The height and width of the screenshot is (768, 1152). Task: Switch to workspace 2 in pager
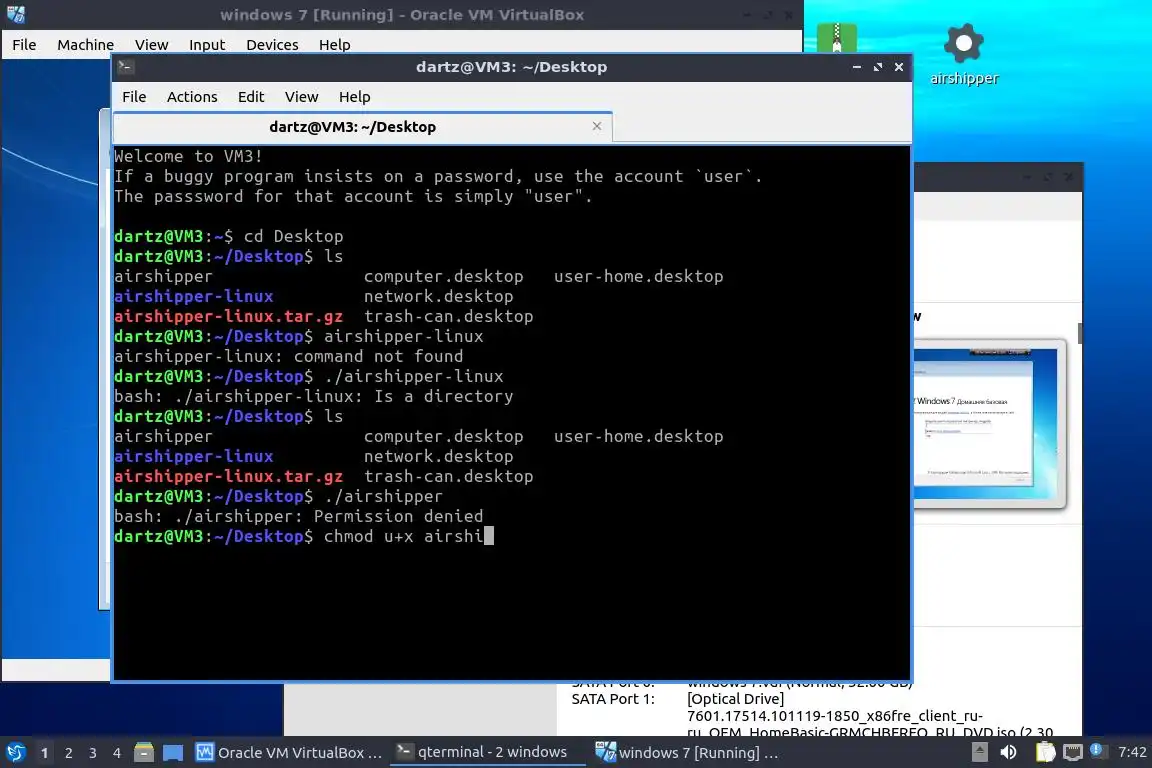tap(68, 753)
